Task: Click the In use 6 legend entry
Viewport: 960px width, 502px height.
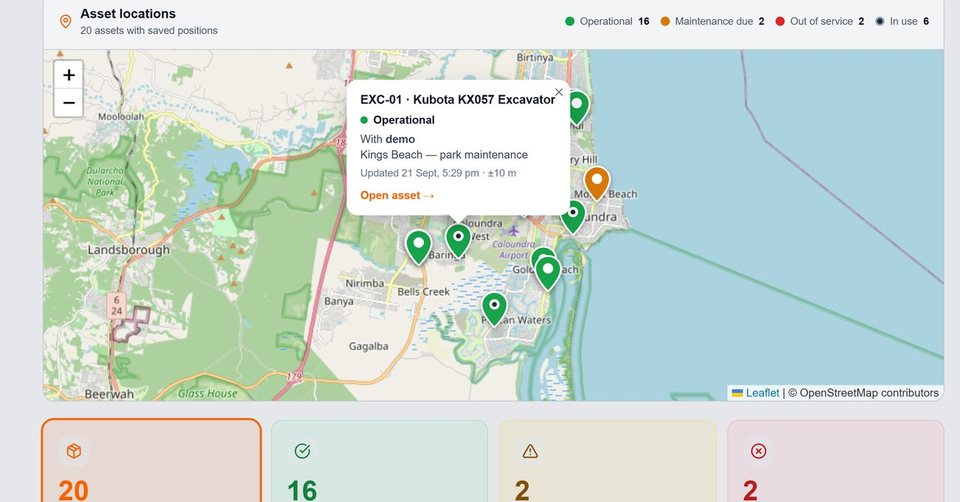Action: 902,21
